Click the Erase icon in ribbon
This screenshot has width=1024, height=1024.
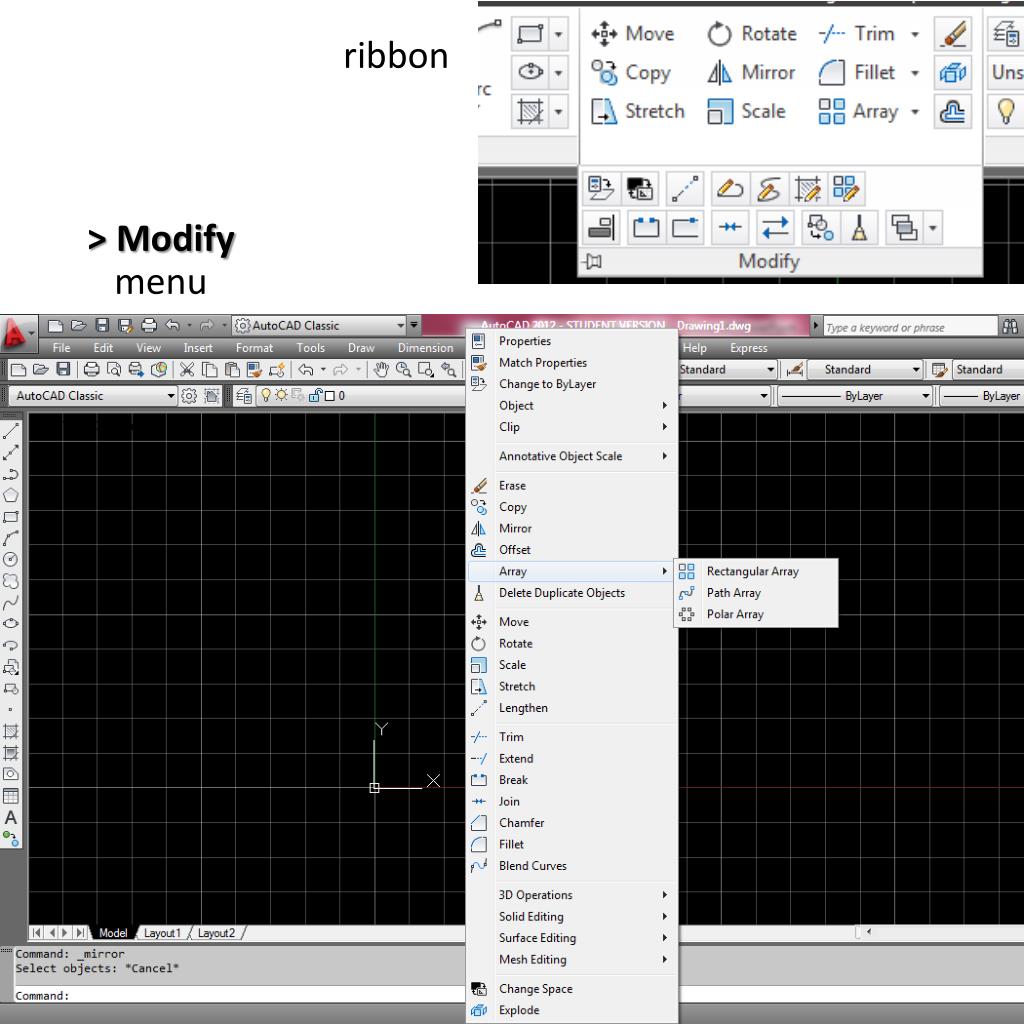pyautogui.click(x=953, y=34)
